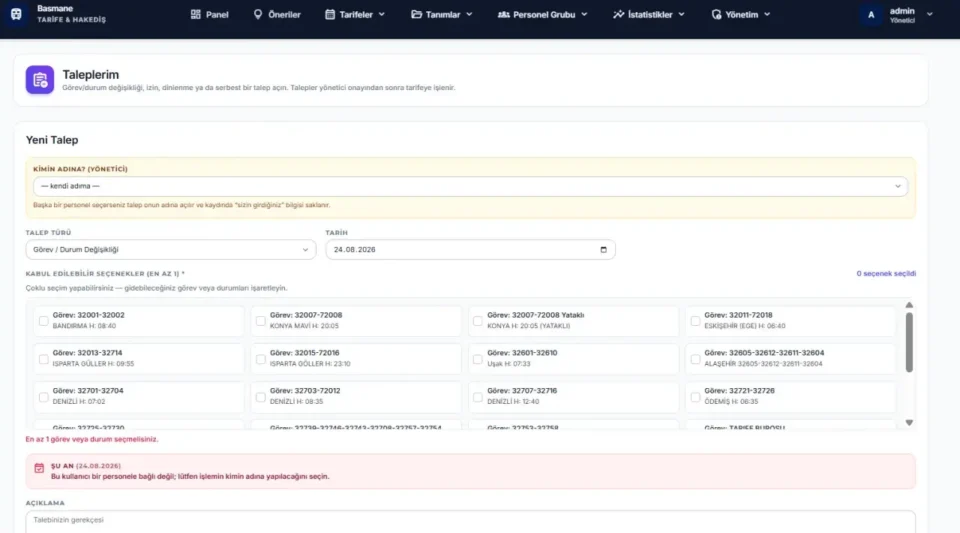This screenshot has width=960, height=533.
Task: Expand the Personel Grubu menu chevron
Action: click(x=584, y=14)
